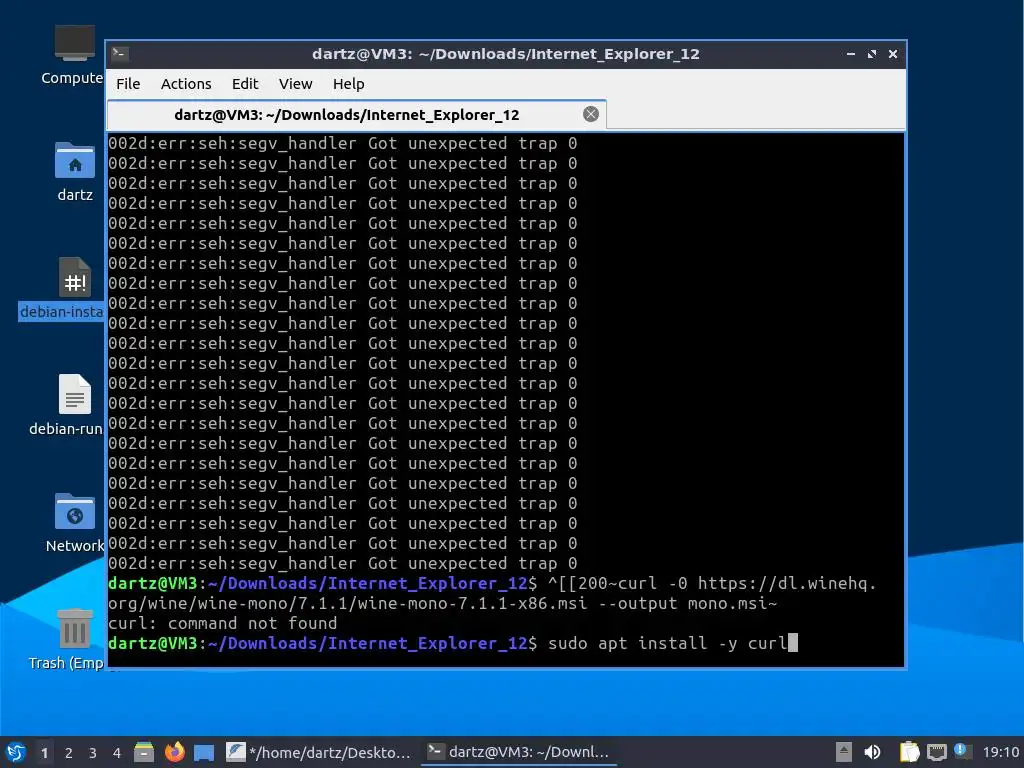1024x768 pixels.
Task: Click the 'curl: command not found' line
Action: pyautogui.click(x=223, y=623)
